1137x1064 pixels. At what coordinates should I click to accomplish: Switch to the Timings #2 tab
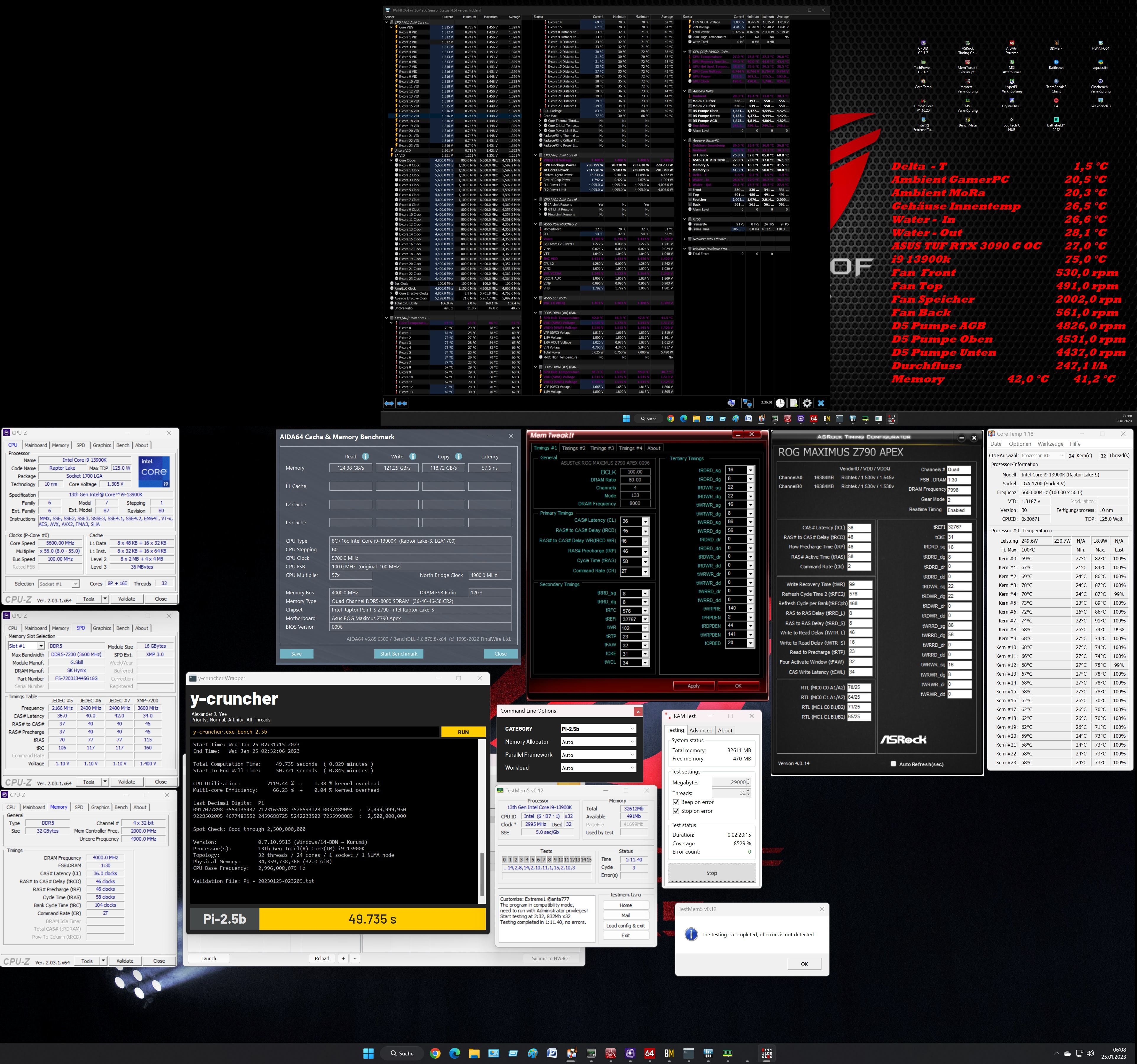point(573,448)
